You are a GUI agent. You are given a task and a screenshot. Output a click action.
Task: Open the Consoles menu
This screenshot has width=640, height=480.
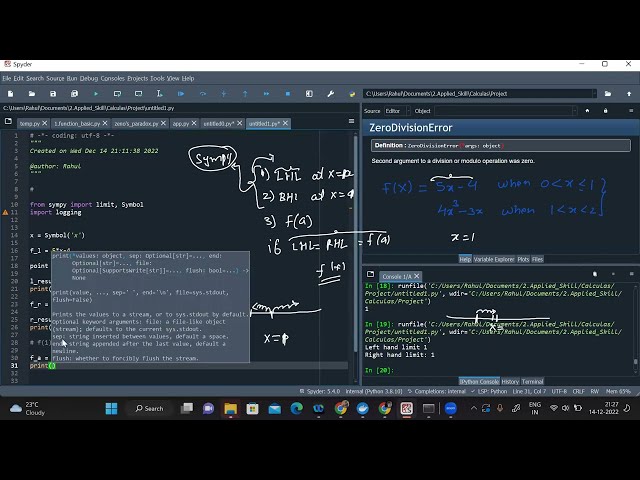click(x=112, y=78)
